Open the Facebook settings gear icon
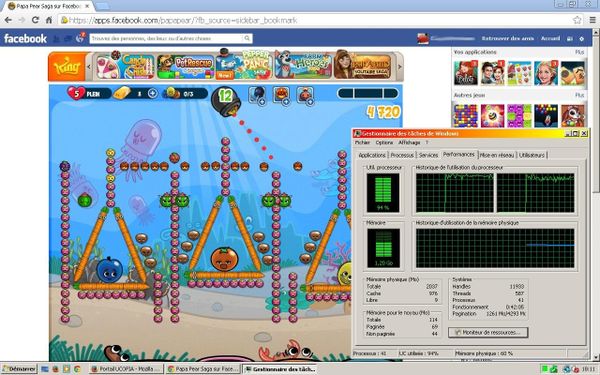The width and height of the screenshot is (600, 375). (582, 39)
